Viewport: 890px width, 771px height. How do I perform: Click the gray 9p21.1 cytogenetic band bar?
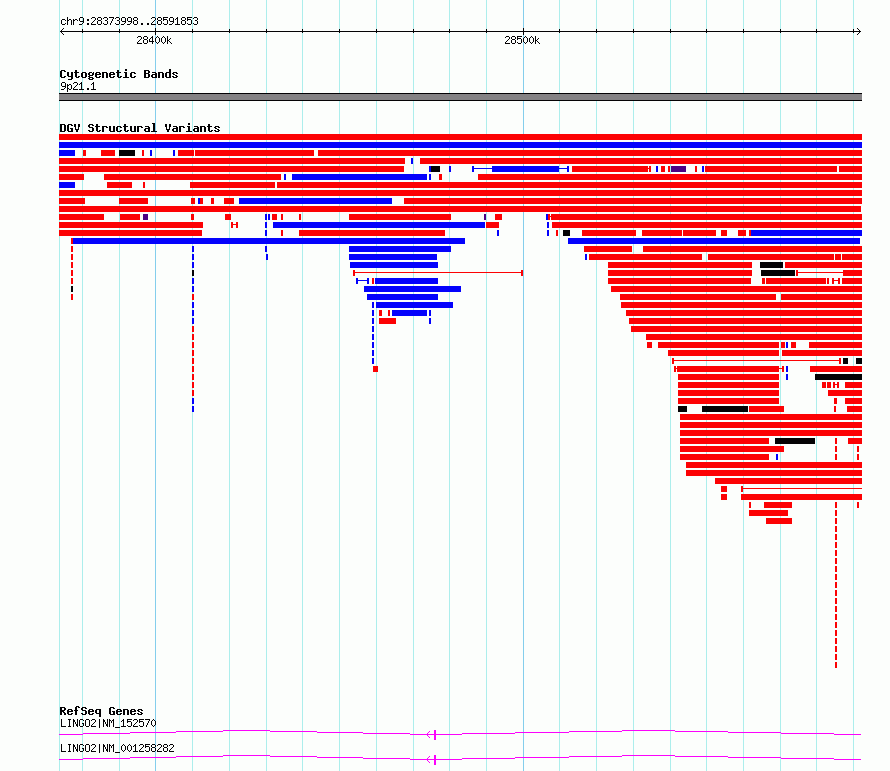[x=460, y=97]
